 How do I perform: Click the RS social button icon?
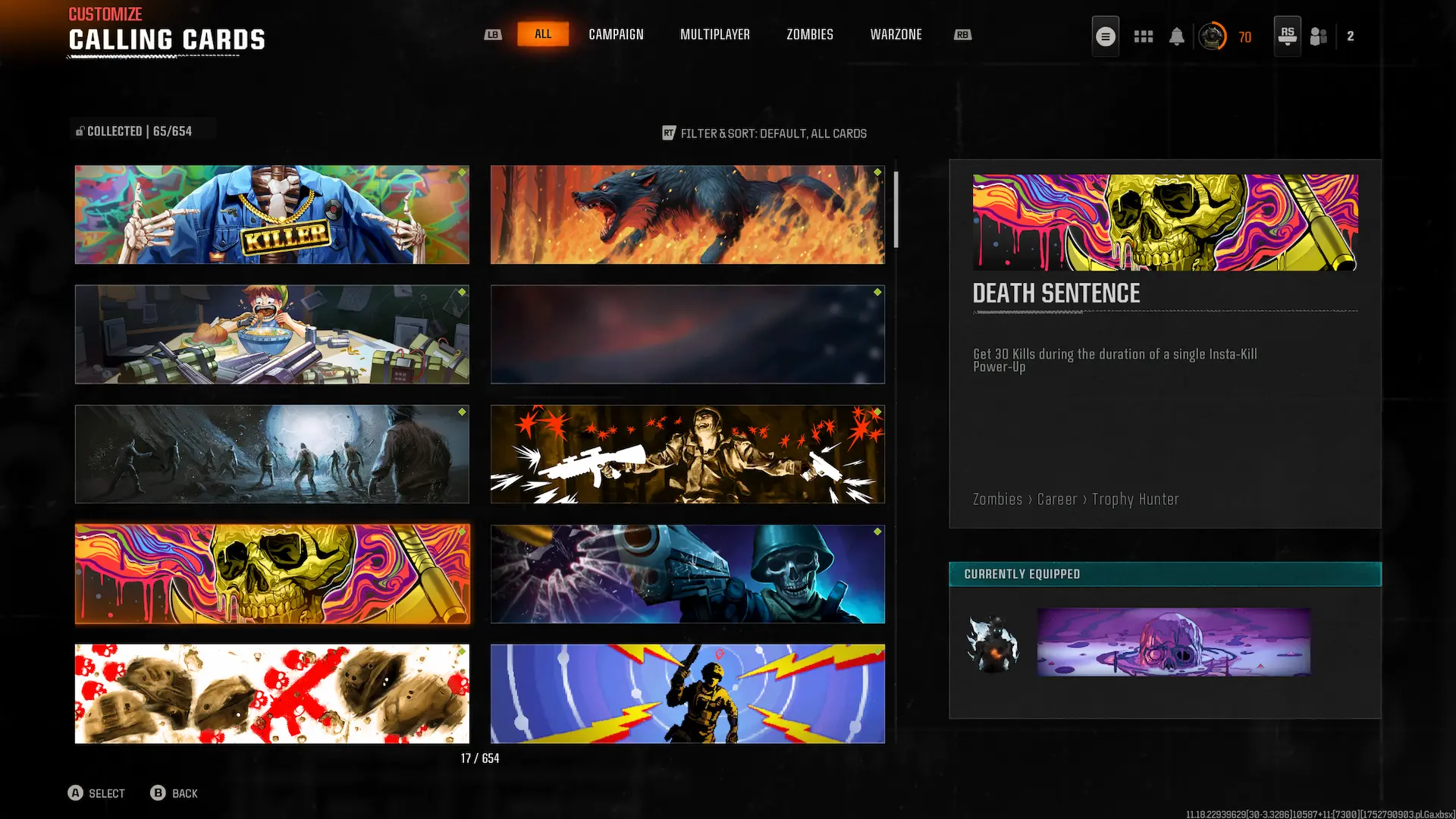click(1287, 36)
